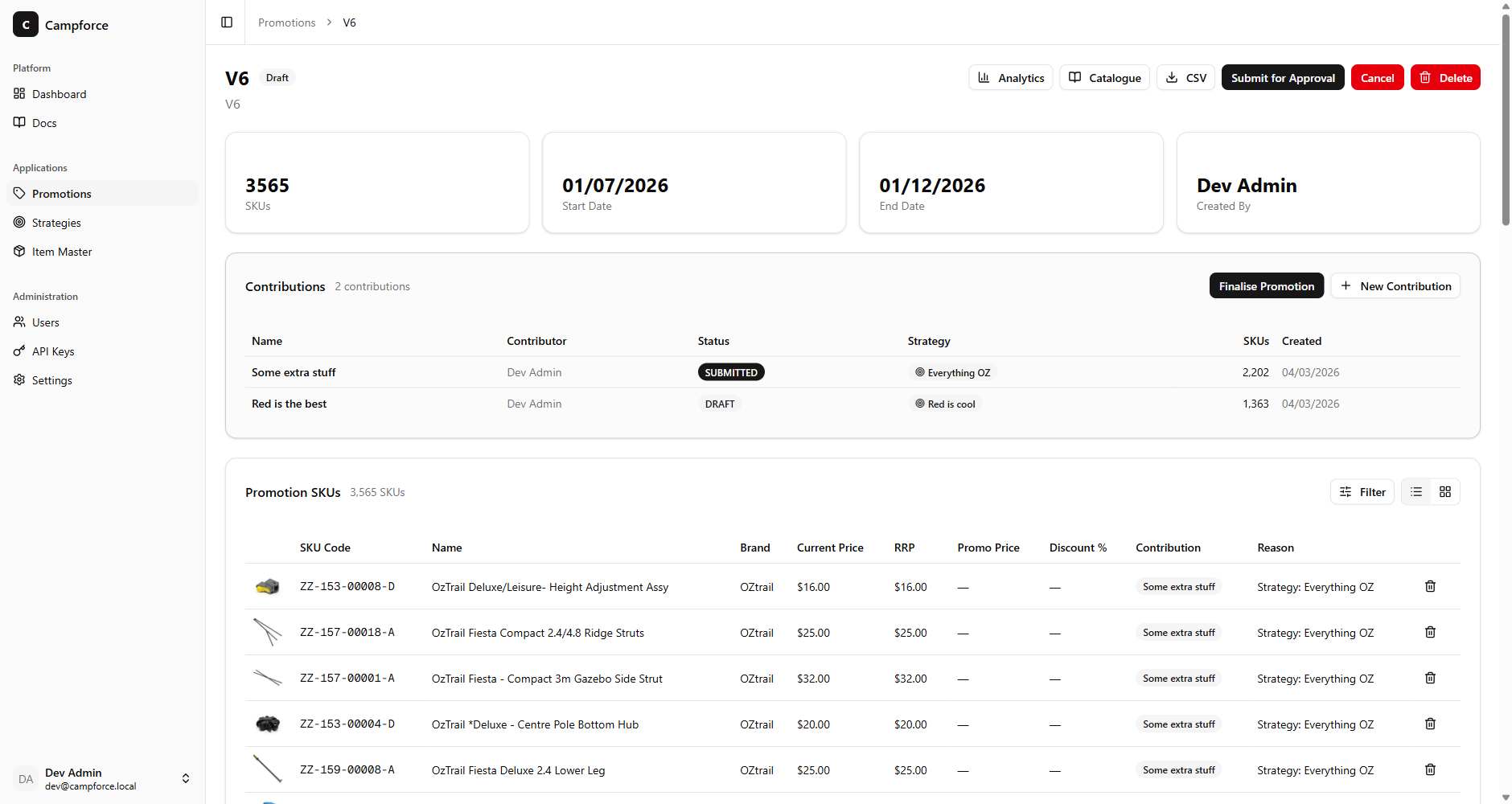Delete the V6 promotion
The width and height of the screenshot is (1512, 804).
[x=1445, y=78]
